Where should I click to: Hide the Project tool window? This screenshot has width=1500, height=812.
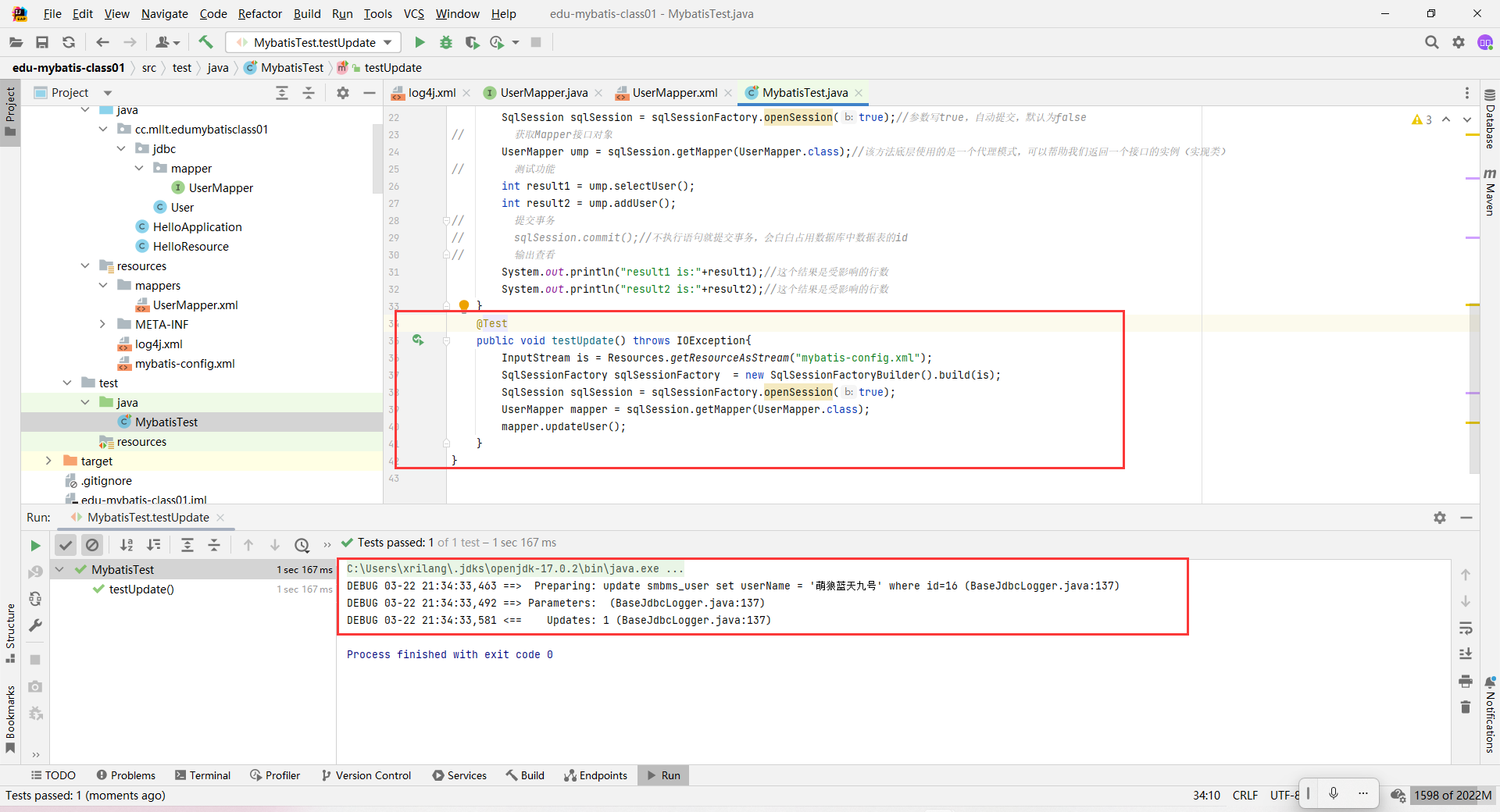point(370,93)
